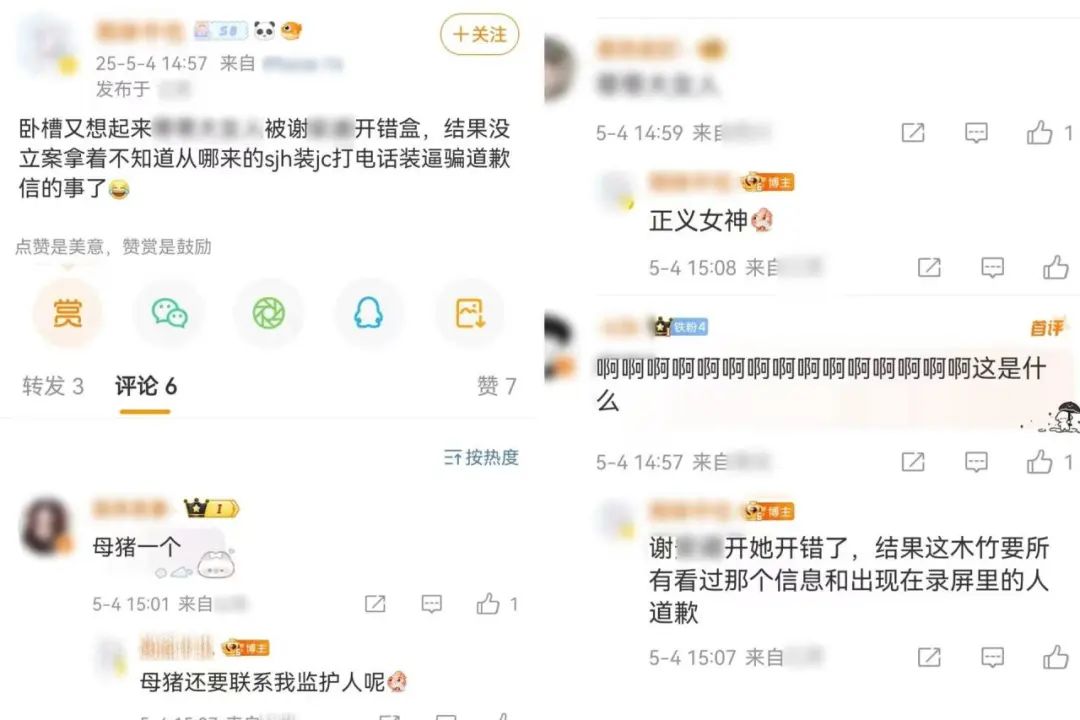1080x720 pixels.
Task: Share via the WeChat icon
Action: [x=169, y=313]
